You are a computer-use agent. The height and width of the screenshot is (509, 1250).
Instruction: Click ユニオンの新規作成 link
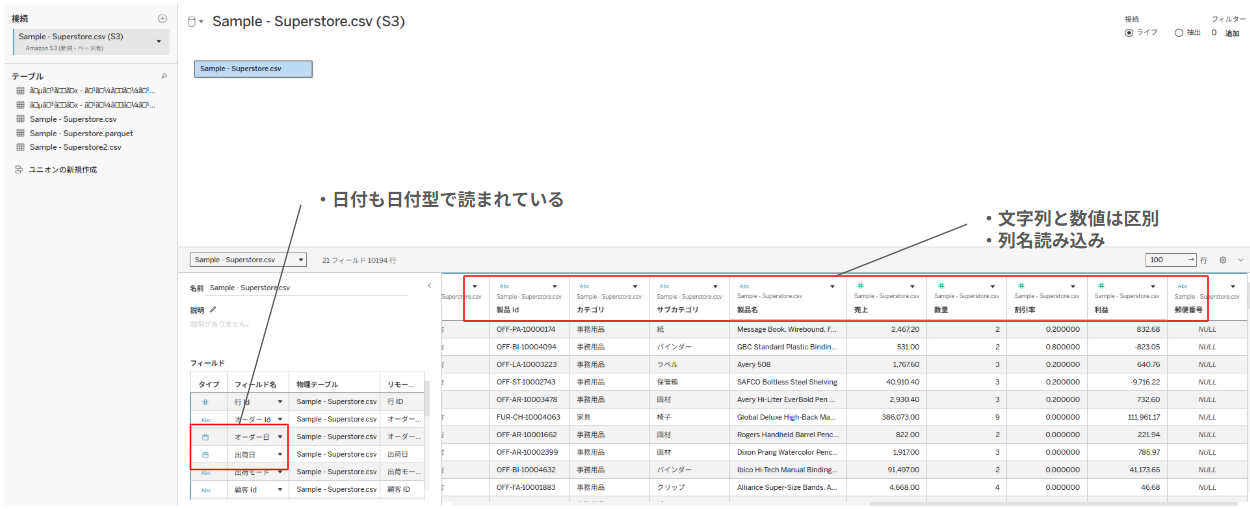pyautogui.click(x=63, y=169)
